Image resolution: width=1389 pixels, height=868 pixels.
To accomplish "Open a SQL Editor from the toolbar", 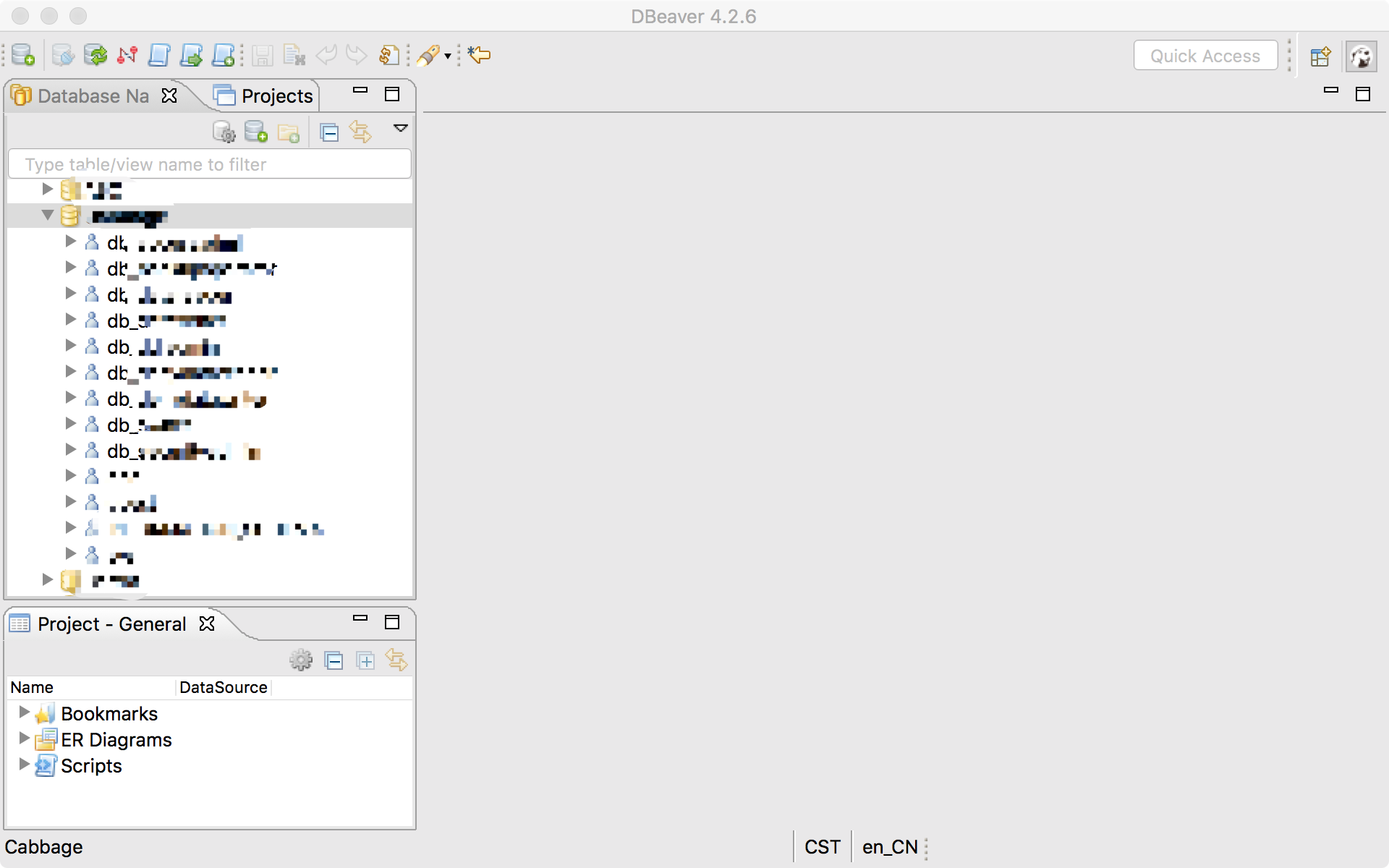I will 159,55.
